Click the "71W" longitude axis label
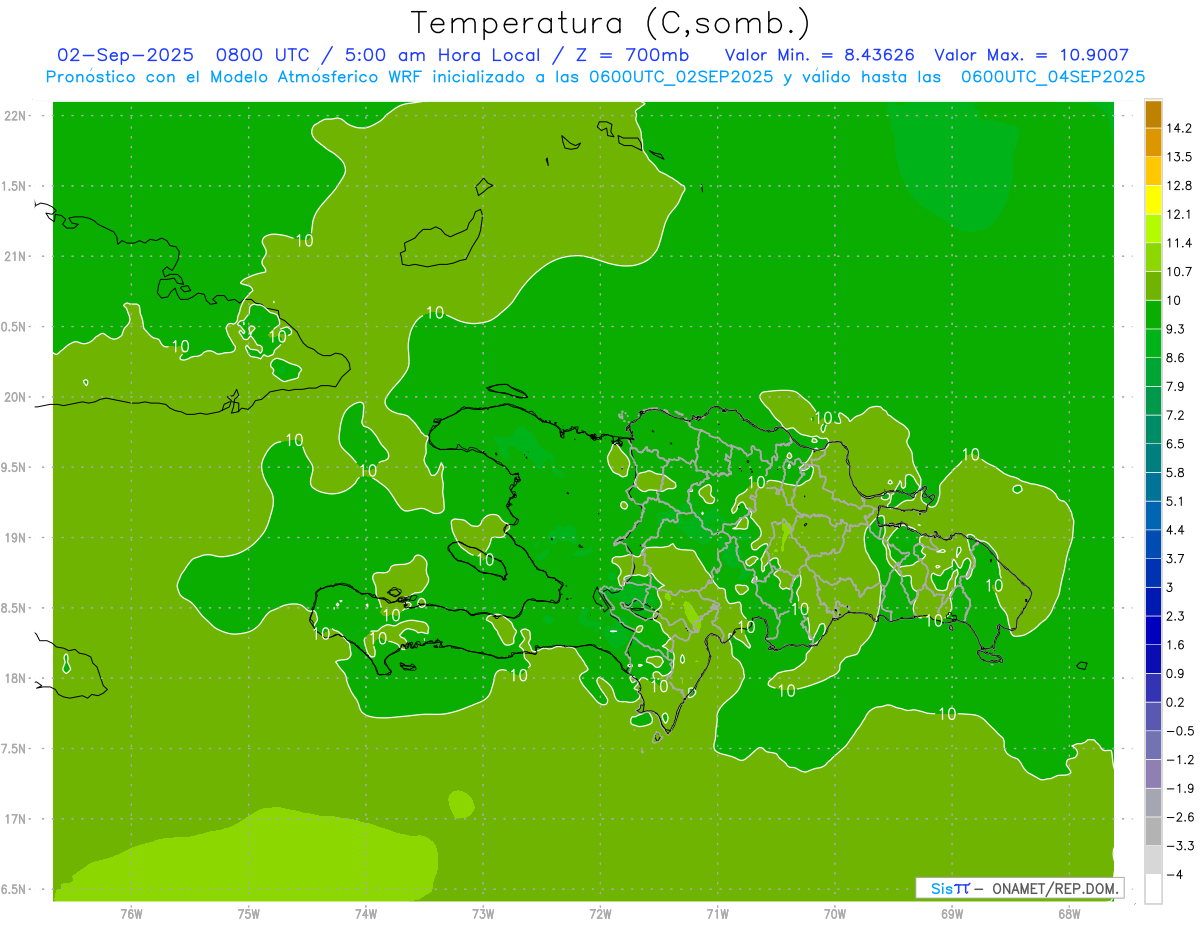 [x=717, y=914]
